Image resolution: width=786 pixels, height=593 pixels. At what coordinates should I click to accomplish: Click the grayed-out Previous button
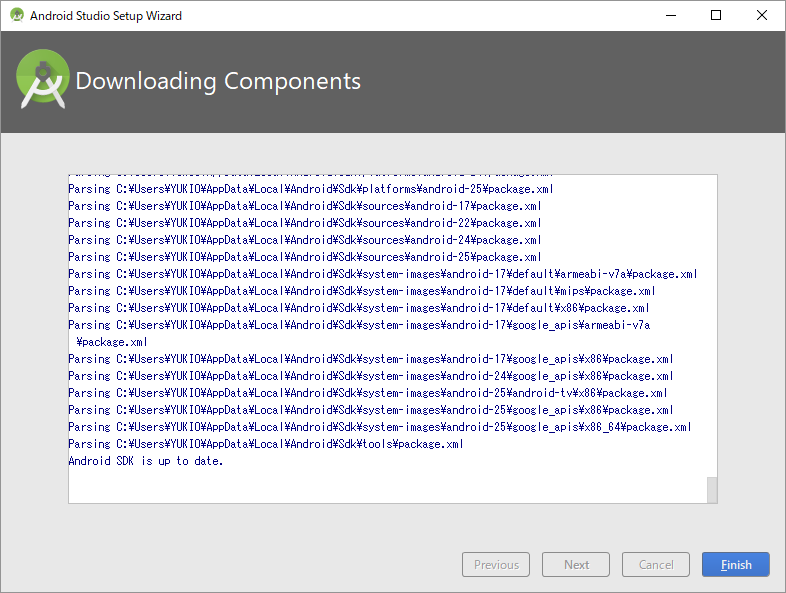click(496, 565)
